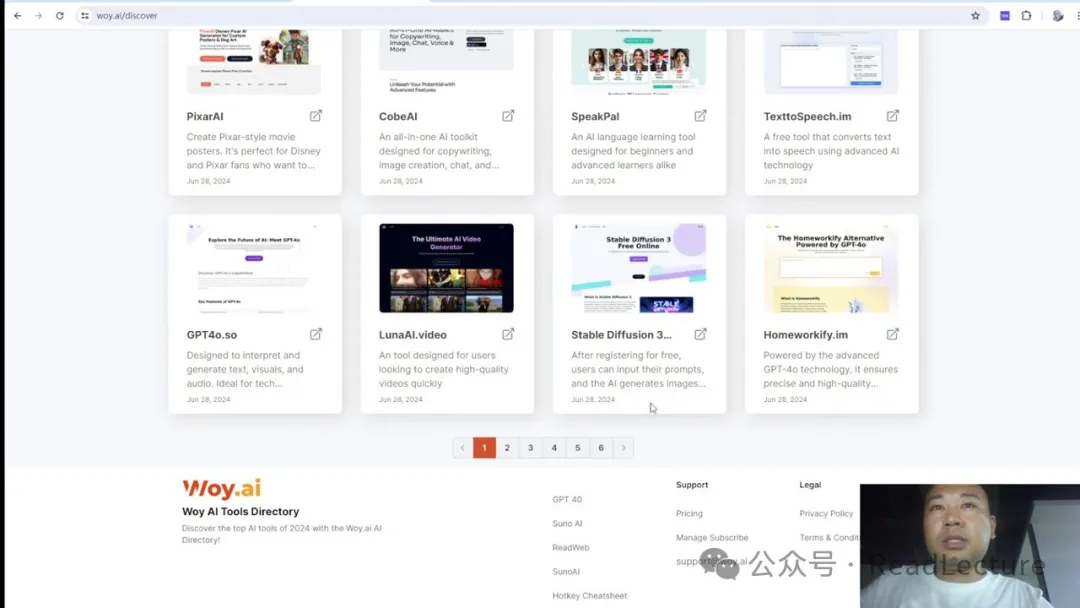Image resolution: width=1080 pixels, height=608 pixels.
Task: Open GPT4o.so external link icon
Action: [316, 334]
